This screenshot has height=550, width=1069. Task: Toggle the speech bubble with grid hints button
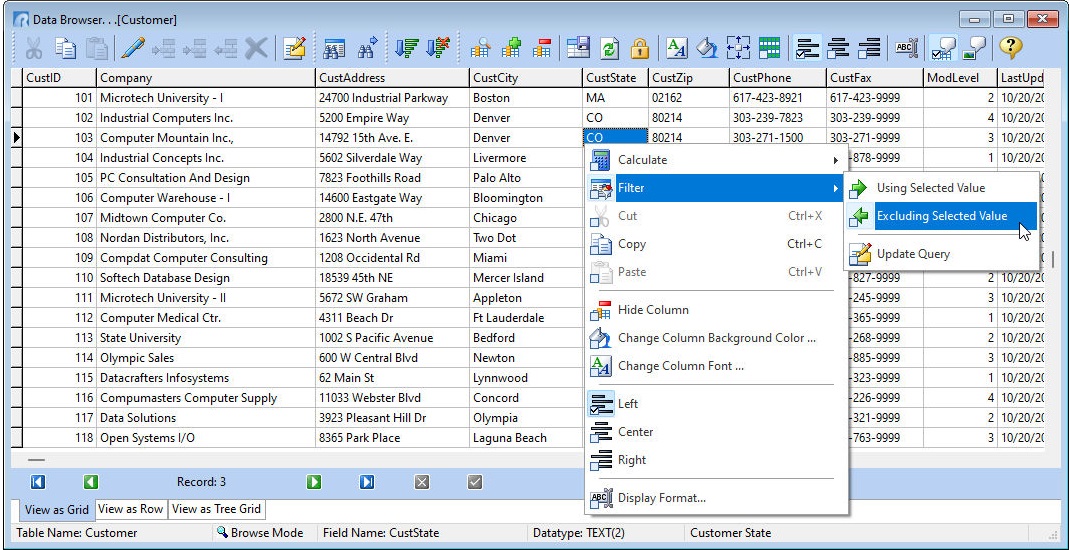click(944, 48)
